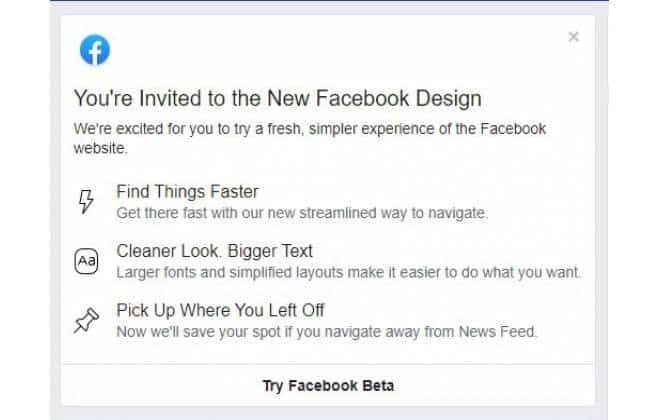Click the gray margin left of the dialog

pyautogui.click(x=55, y=210)
